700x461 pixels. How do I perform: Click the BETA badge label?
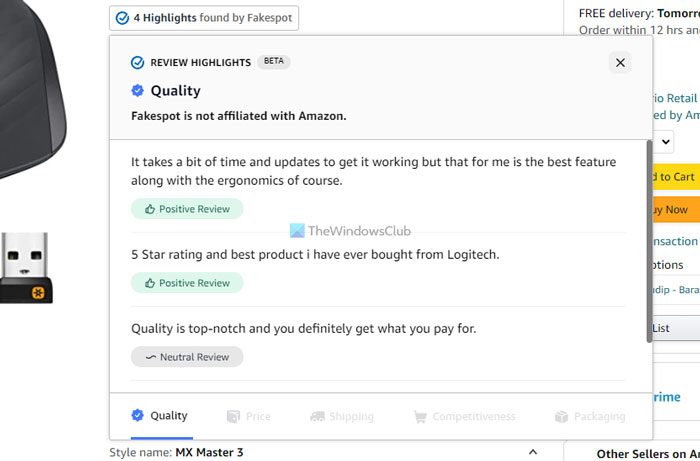tap(274, 62)
